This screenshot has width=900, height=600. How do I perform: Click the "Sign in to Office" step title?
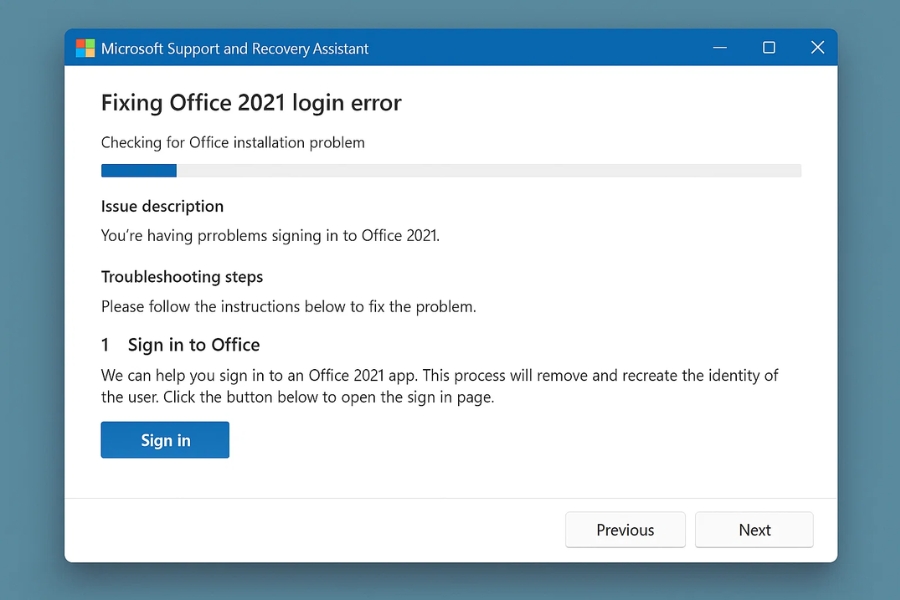(x=194, y=345)
